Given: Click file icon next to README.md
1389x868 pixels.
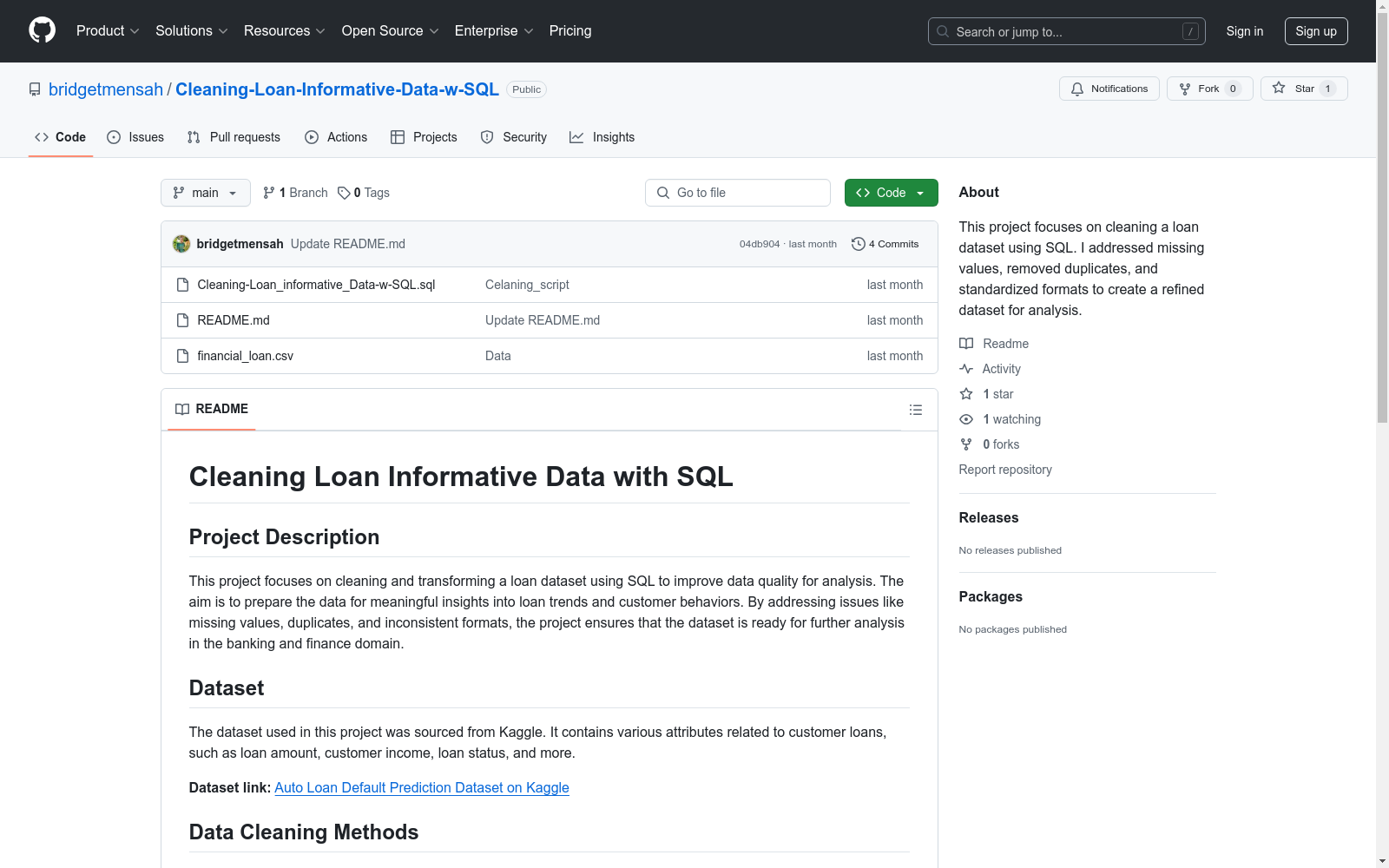Looking at the screenshot, I should [182, 320].
